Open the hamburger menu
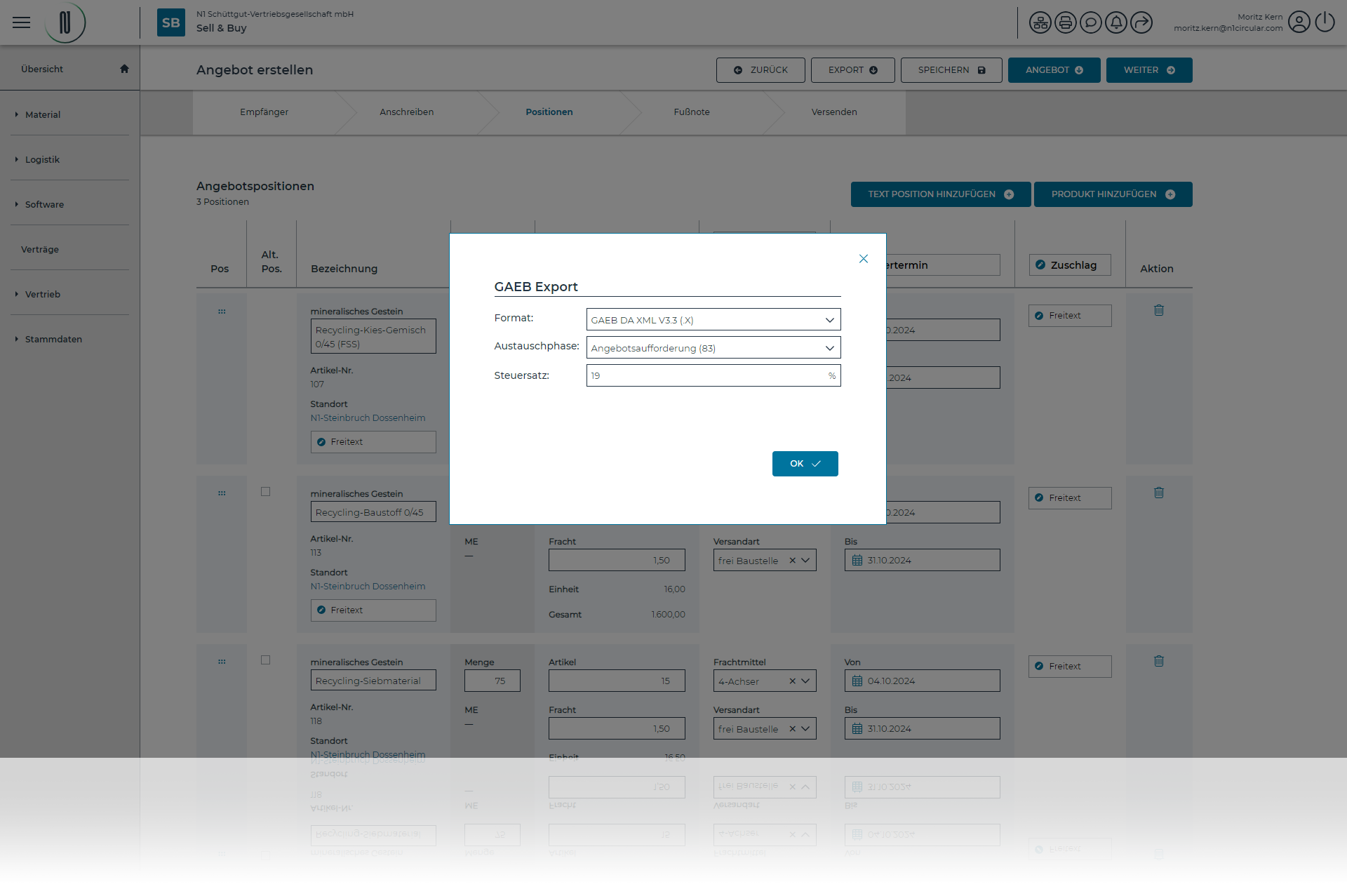The image size is (1347, 896). click(22, 22)
